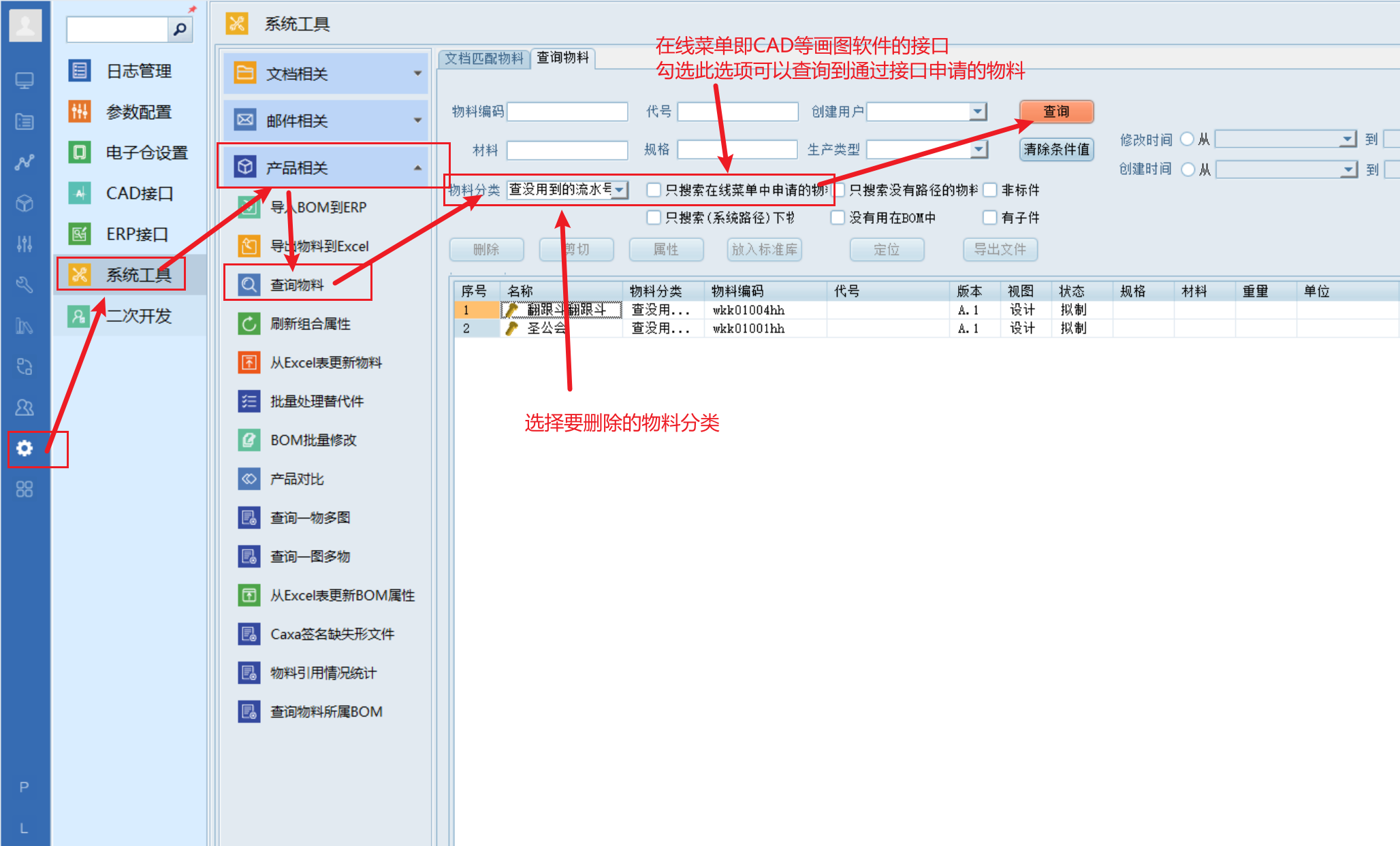
Task: Click the 刷新组合属性 refresh icon
Action: pos(249,323)
